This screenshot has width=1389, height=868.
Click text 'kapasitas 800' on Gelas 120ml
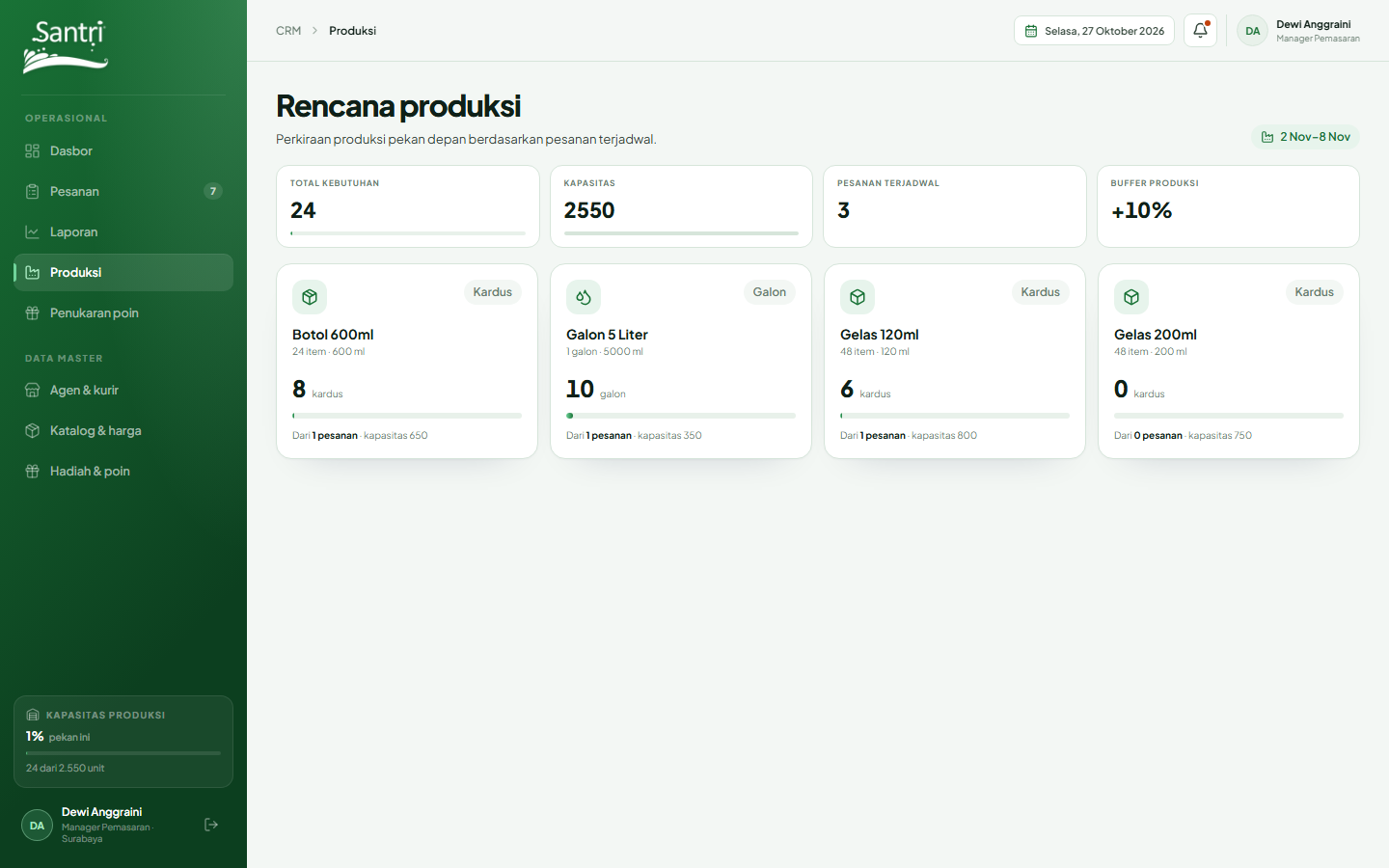[944, 436]
